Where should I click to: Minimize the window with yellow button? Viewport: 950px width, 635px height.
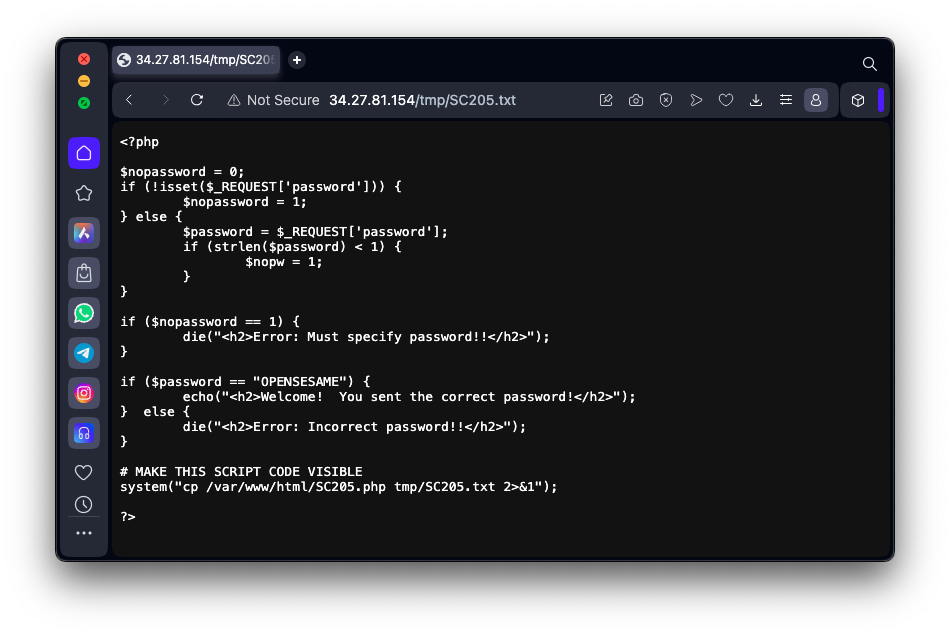coord(84,81)
